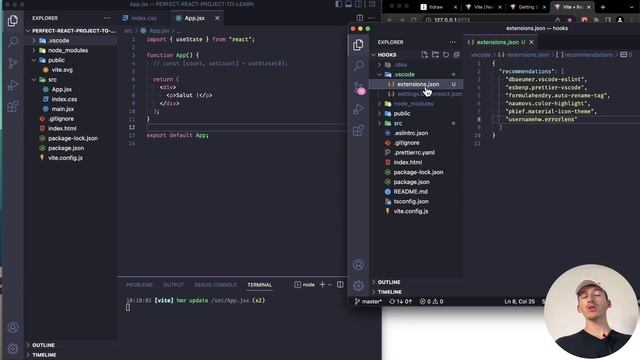Open Explorer more actions in hooks window
The height and width of the screenshot is (360, 640).
click(x=452, y=42)
